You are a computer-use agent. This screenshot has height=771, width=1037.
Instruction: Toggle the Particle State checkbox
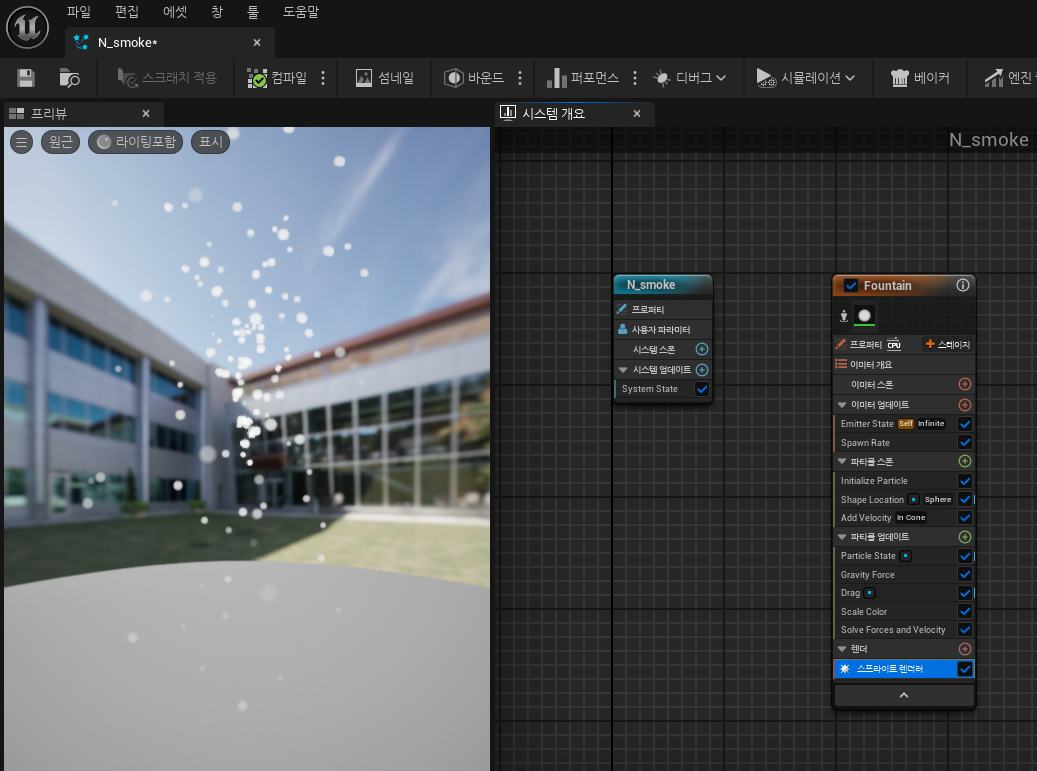point(965,556)
